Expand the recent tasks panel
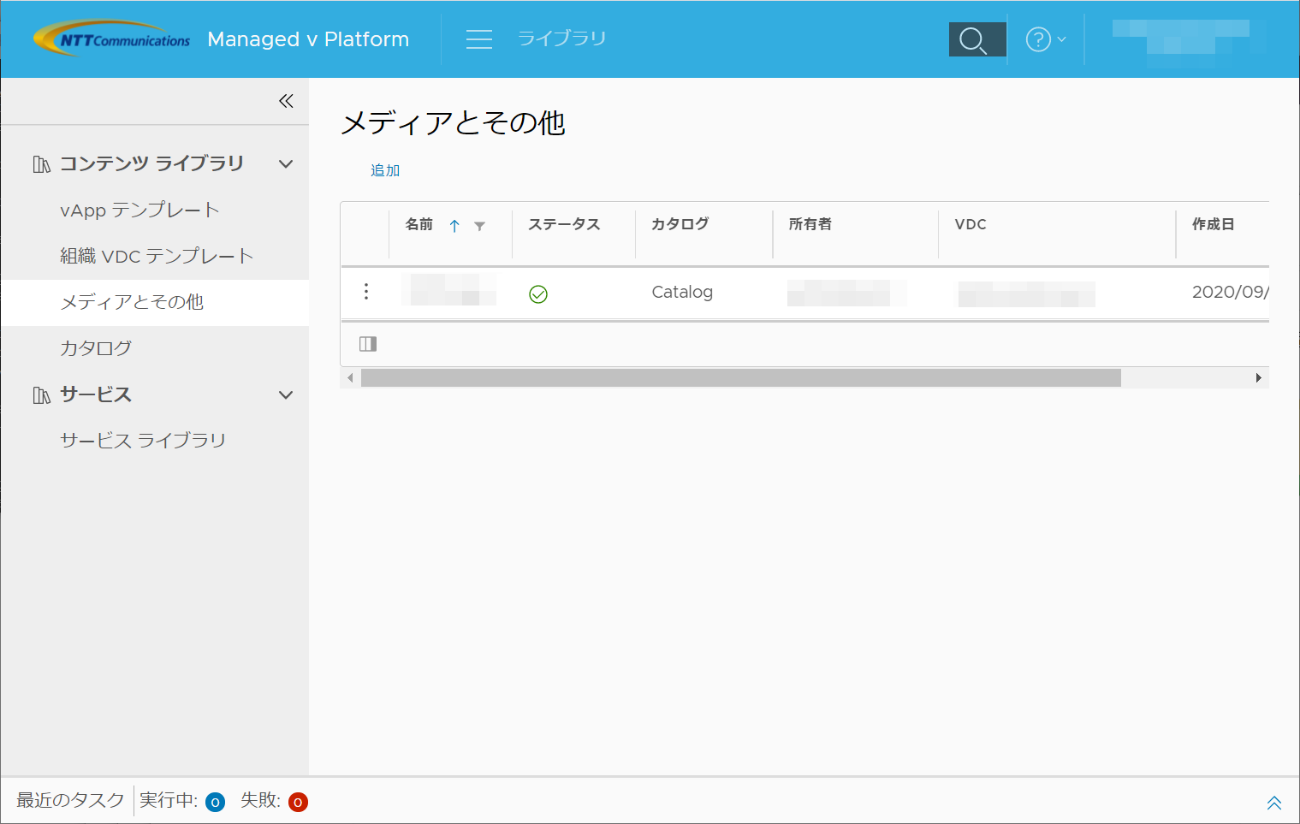This screenshot has width=1300, height=824. tap(1274, 802)
